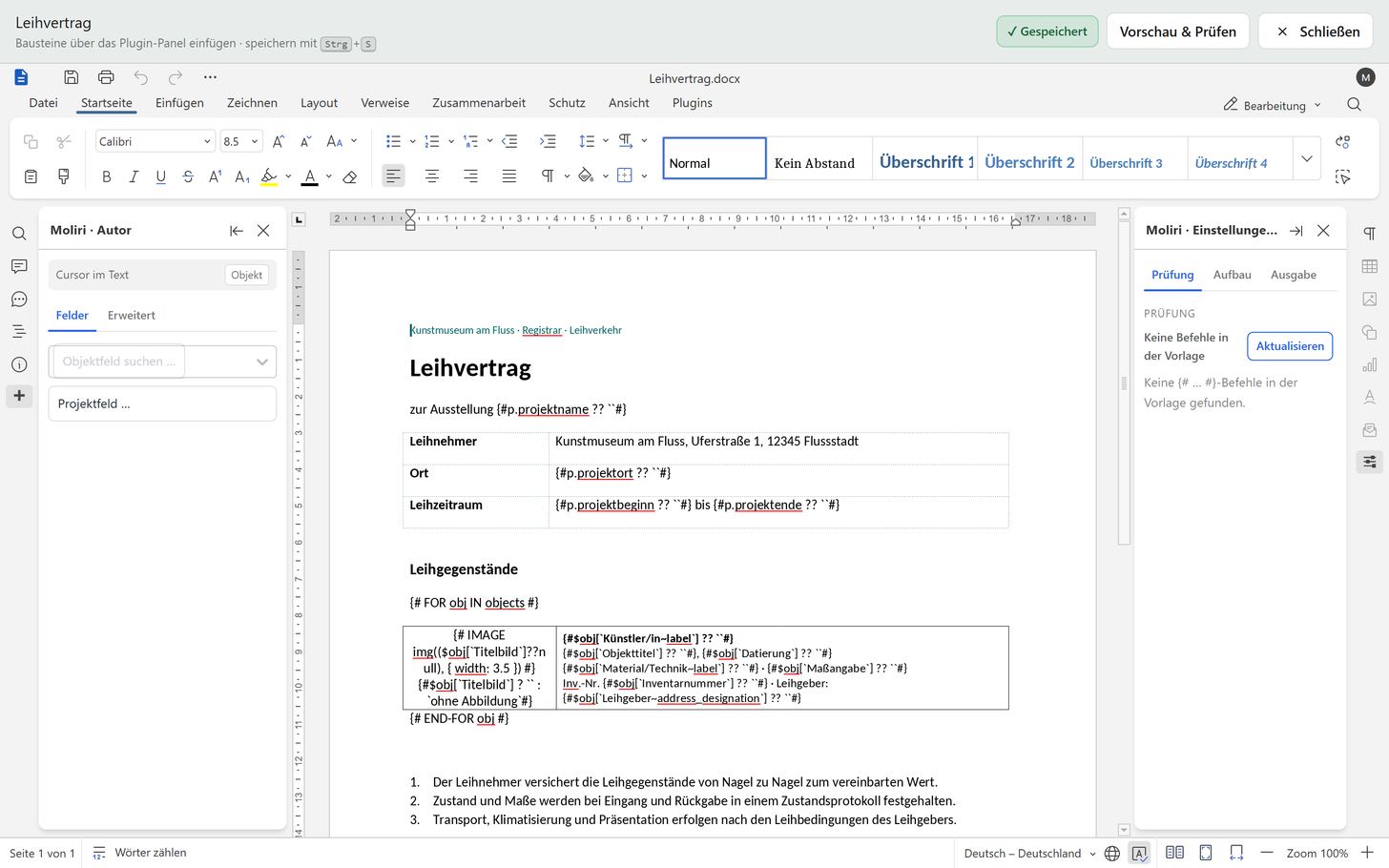Open the Bearbeitung mode dropdown

tap(1273, 105)
